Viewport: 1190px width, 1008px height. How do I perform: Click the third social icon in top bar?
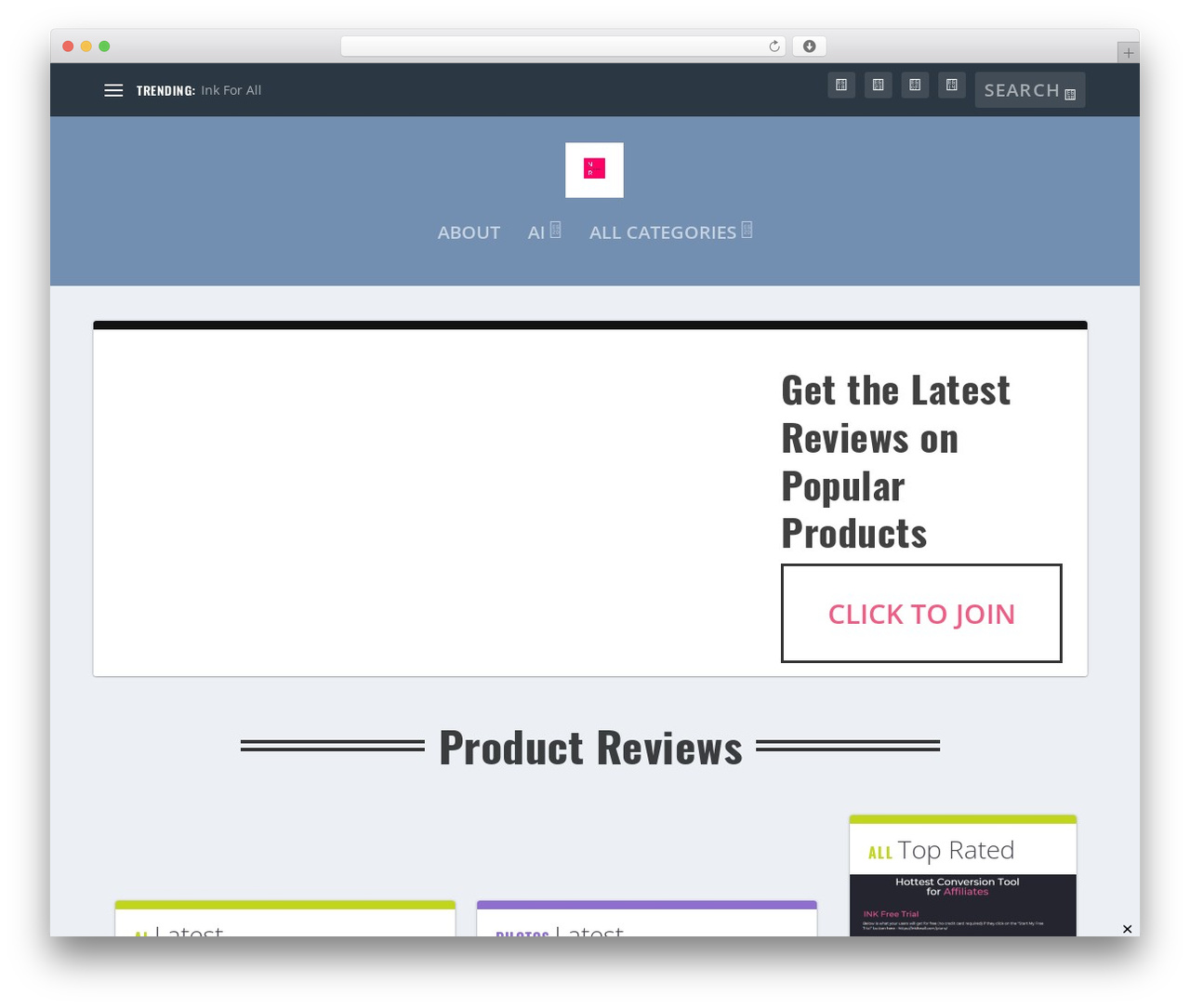915,85
